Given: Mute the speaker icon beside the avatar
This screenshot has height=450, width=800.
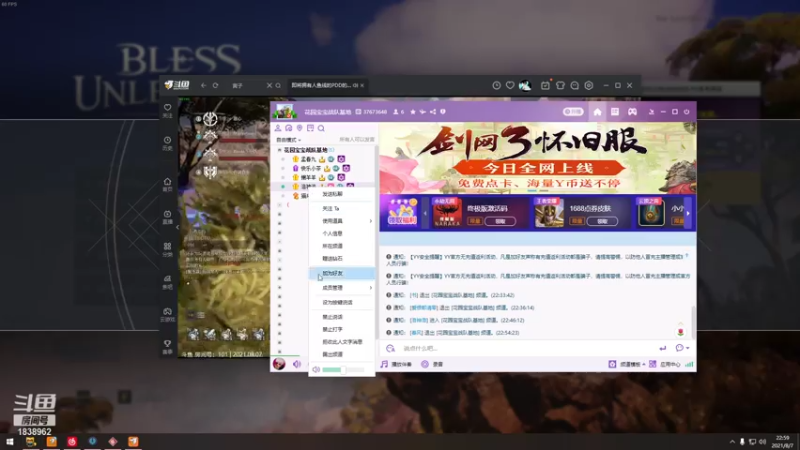Looking at the screenshot, I should [297, 364].
